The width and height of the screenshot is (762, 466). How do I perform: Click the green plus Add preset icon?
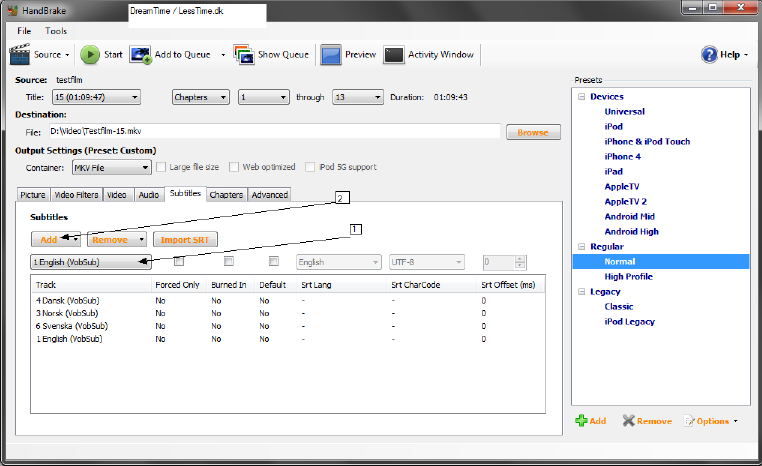[x=581, y=421]
